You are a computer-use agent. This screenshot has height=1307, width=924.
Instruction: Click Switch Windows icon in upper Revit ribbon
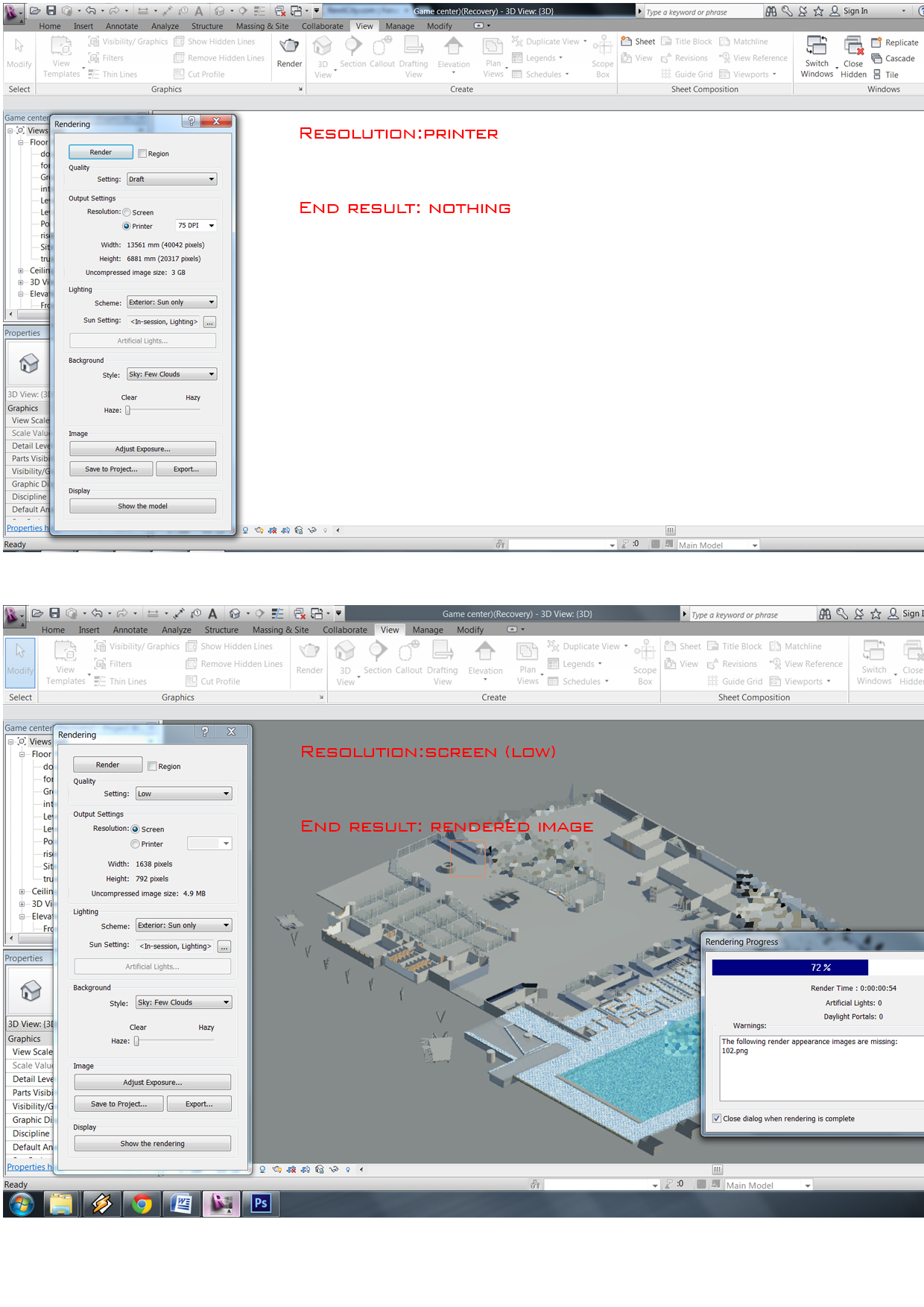[817, 45]
